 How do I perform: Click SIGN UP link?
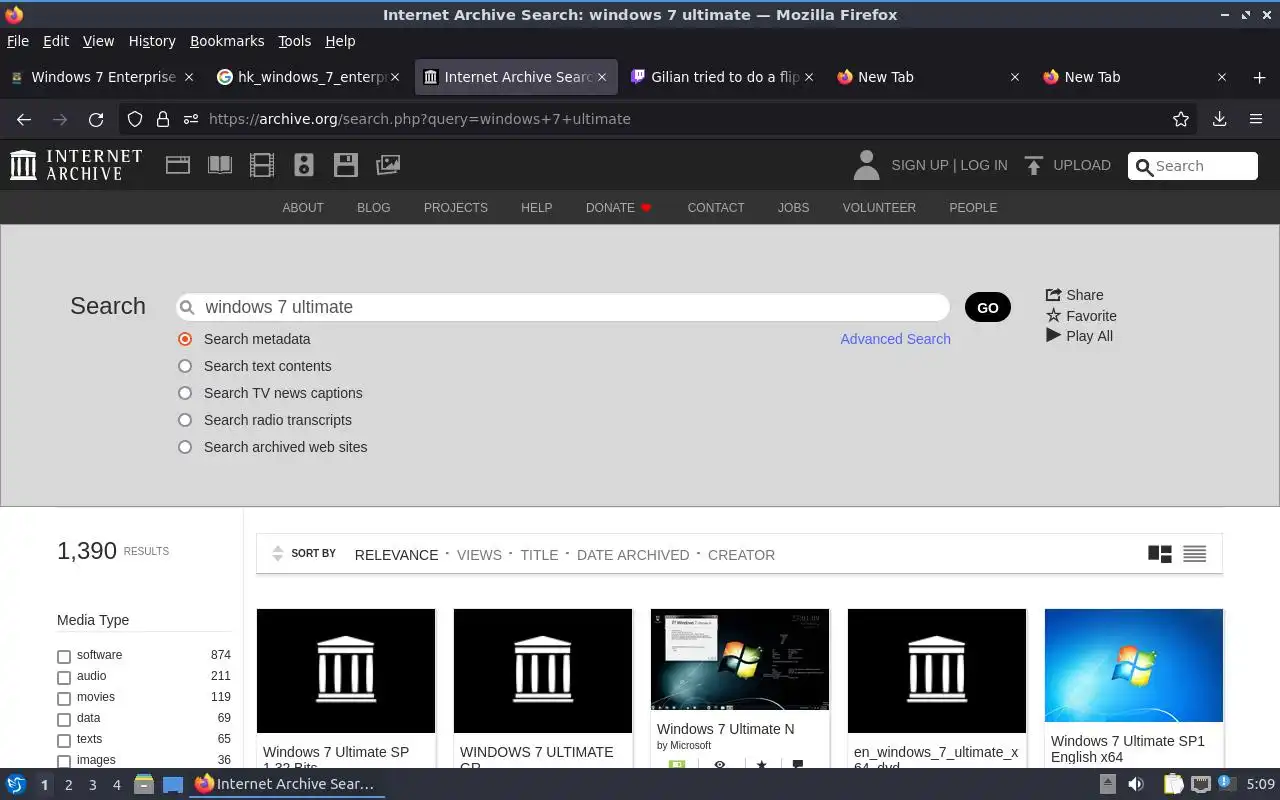click(919, 165)
